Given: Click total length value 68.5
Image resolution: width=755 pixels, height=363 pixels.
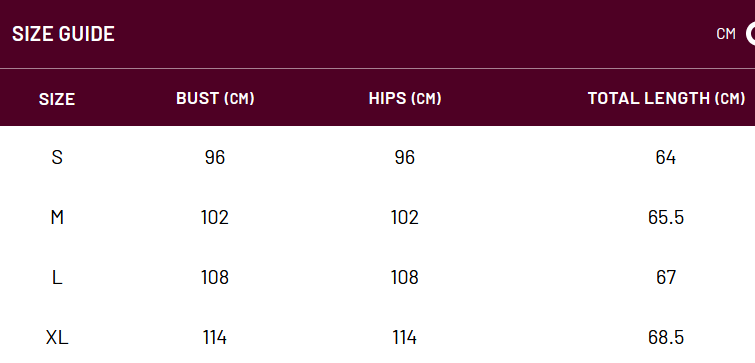Looking at the screenshot, I should tap(666, 337).
